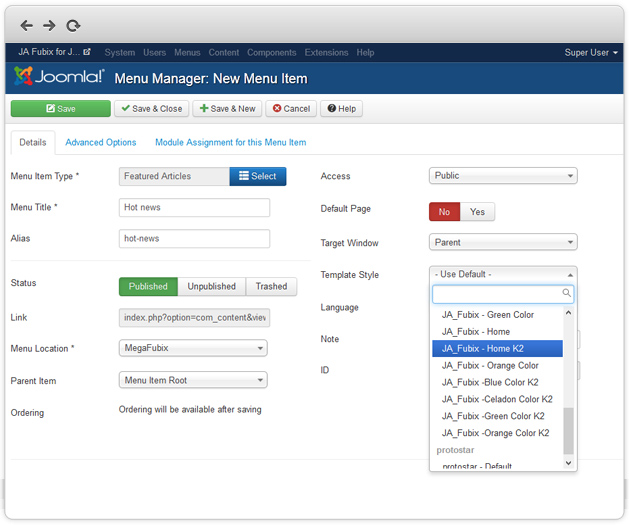Click the magnifier icon in template search

(x=566, y=293)
